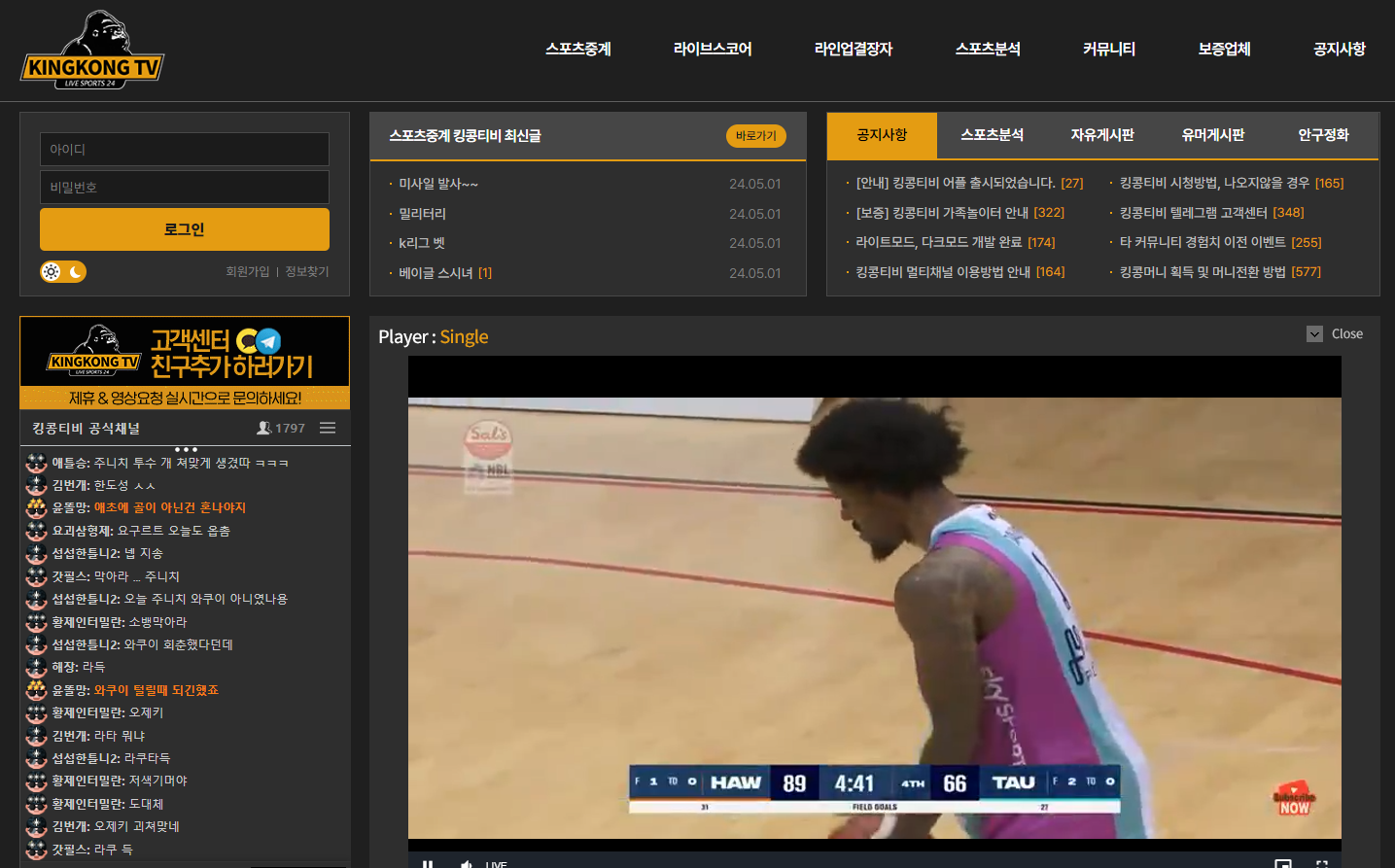This screenshot has height=868, width=1395.
Task: Open the 라이브스코어 menu
Action: (x=713, y=49)
